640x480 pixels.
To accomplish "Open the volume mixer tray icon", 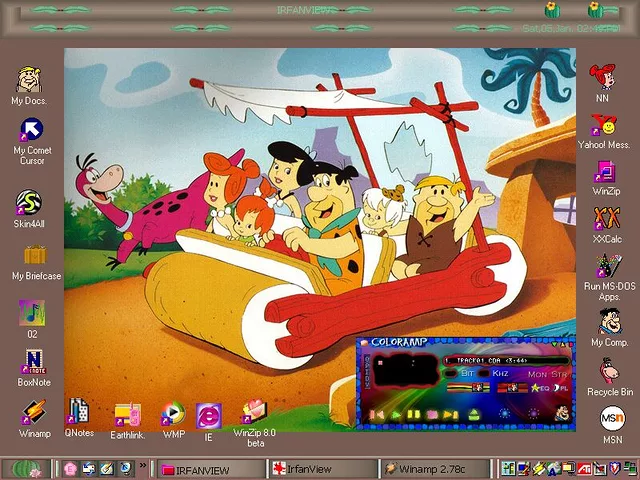I will click(x=509, y=468).
